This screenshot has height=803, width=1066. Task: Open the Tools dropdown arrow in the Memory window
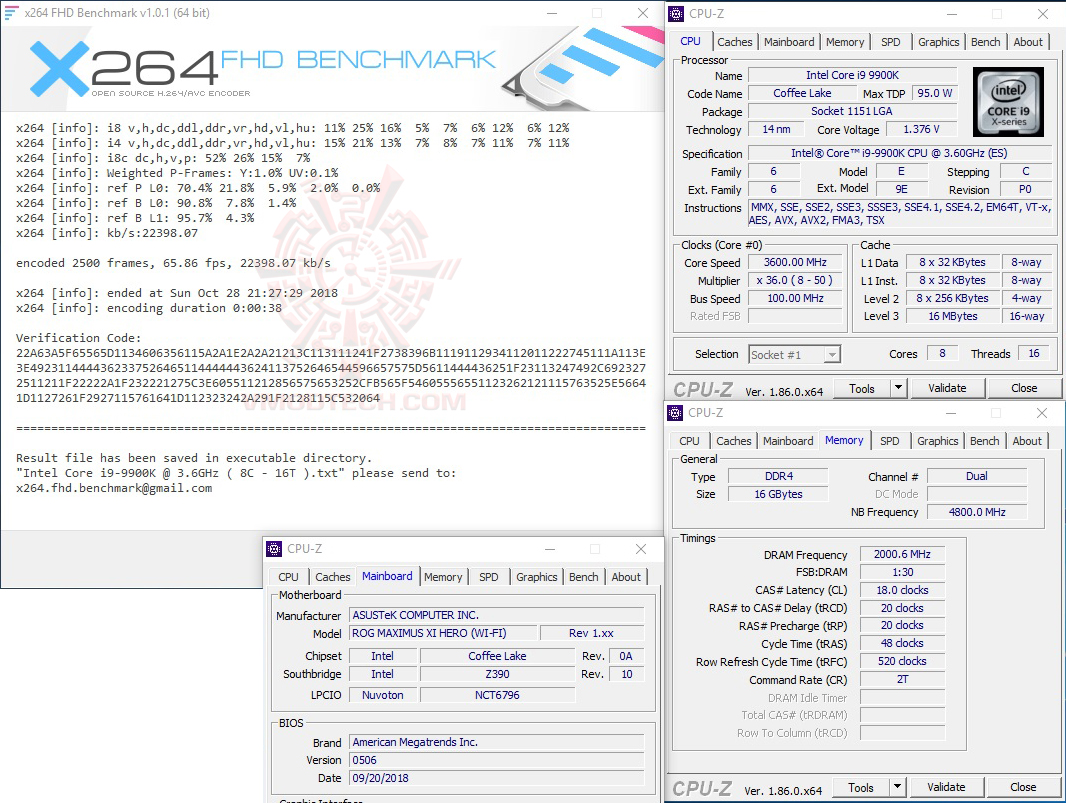point(897,787)
